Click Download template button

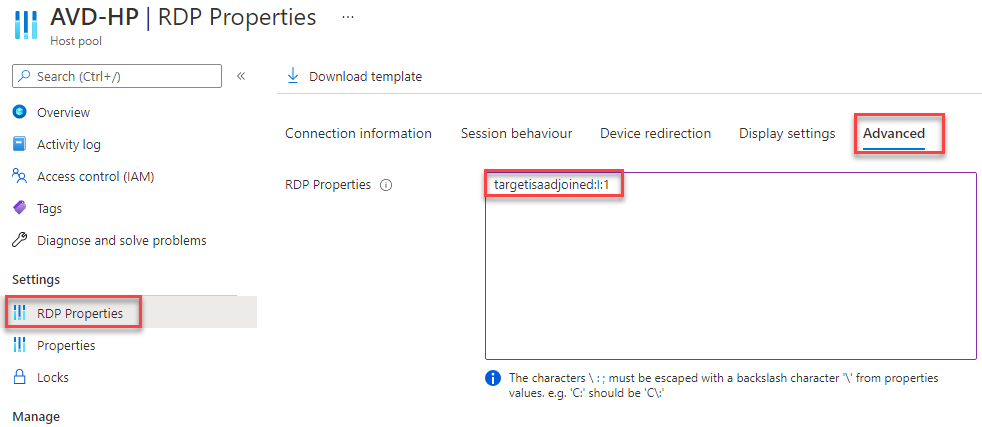[x=354, y=76]
